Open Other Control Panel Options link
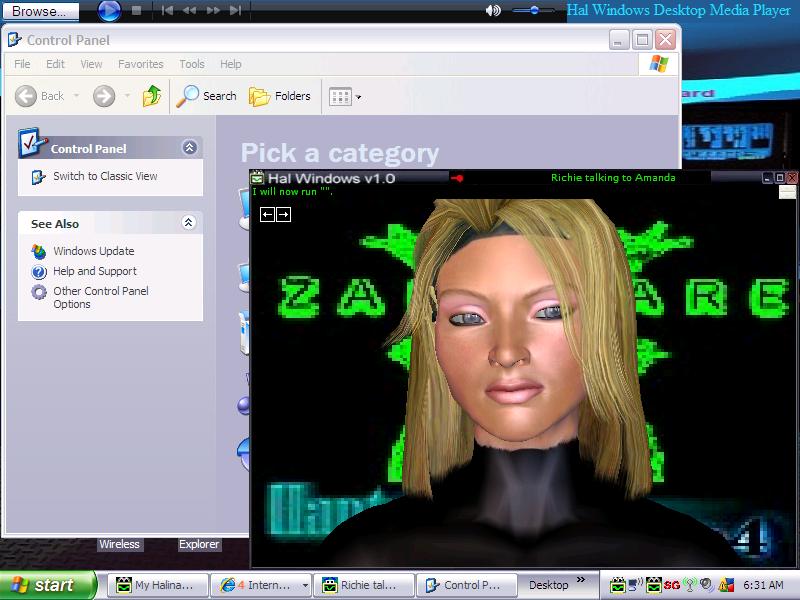The width and height of the screenshot is (800, 600). [101, 297]
